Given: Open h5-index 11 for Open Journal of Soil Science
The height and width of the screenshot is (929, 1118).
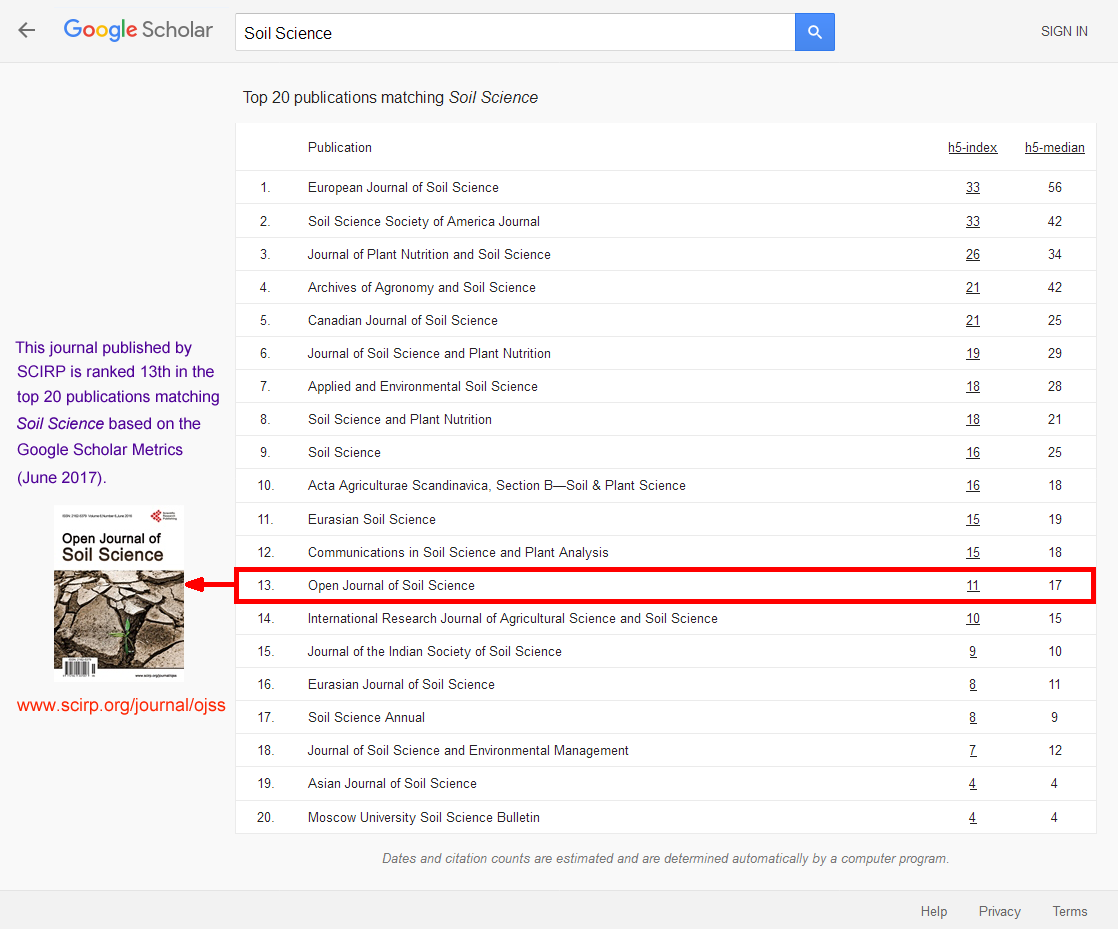Looking at the screenshot, I should click(973, 585).
